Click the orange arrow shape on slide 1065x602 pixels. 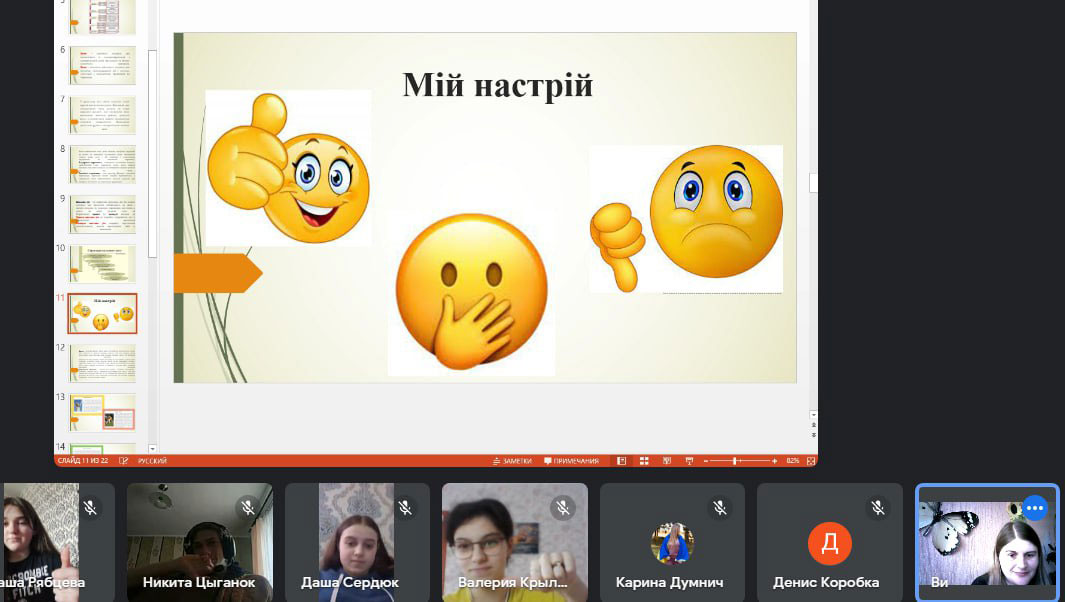[218, 273]
